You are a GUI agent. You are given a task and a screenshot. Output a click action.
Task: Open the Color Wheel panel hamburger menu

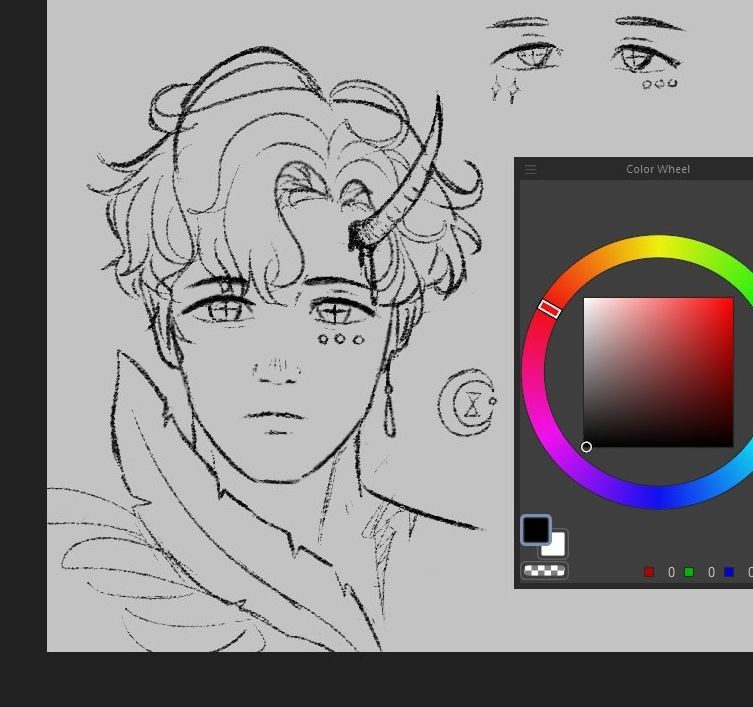coord(530,170)
